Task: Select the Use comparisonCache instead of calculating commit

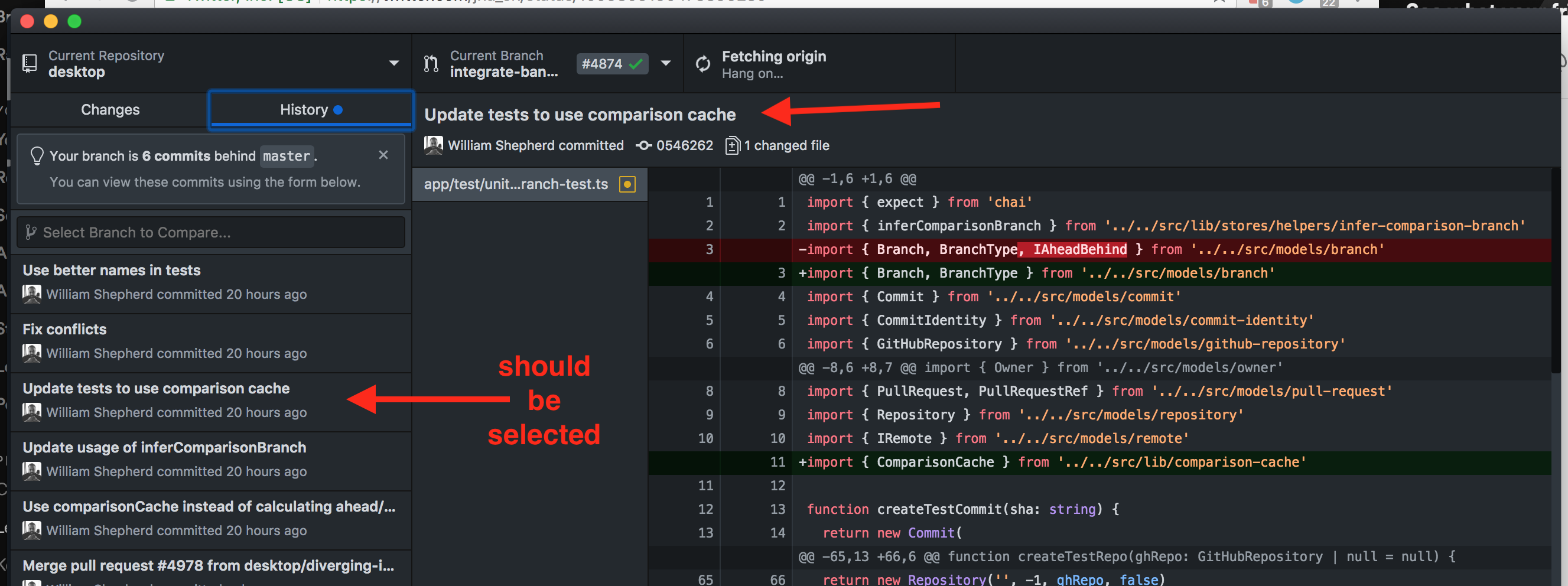Action: [210, 520]
